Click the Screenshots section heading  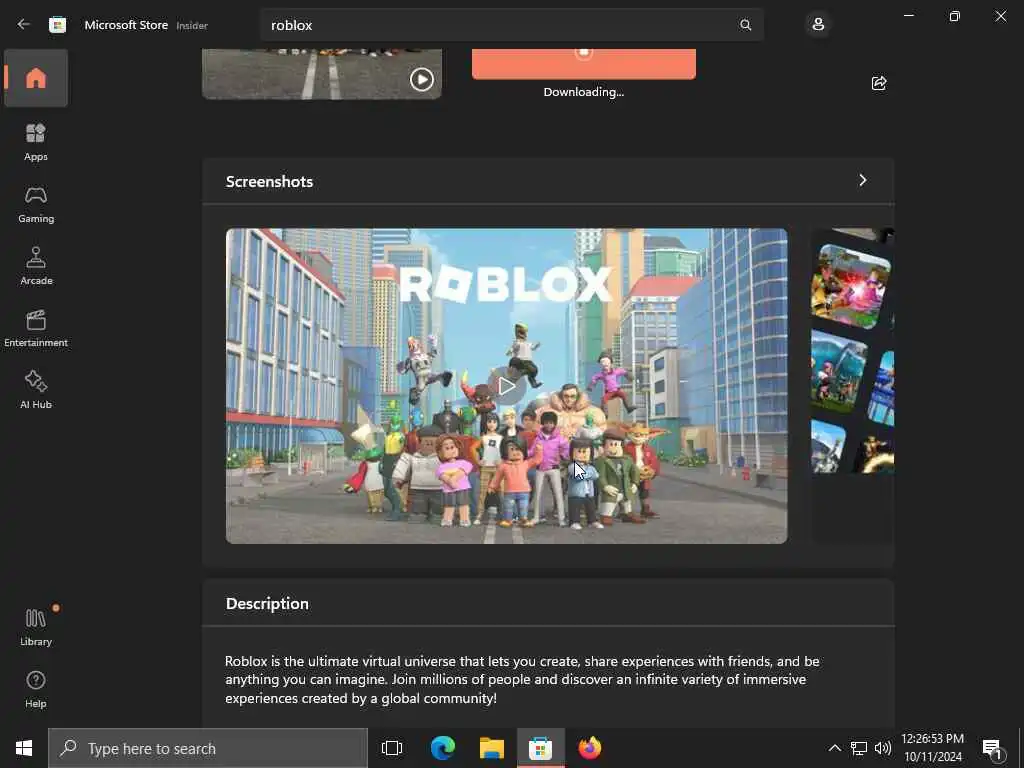[269, 182]
